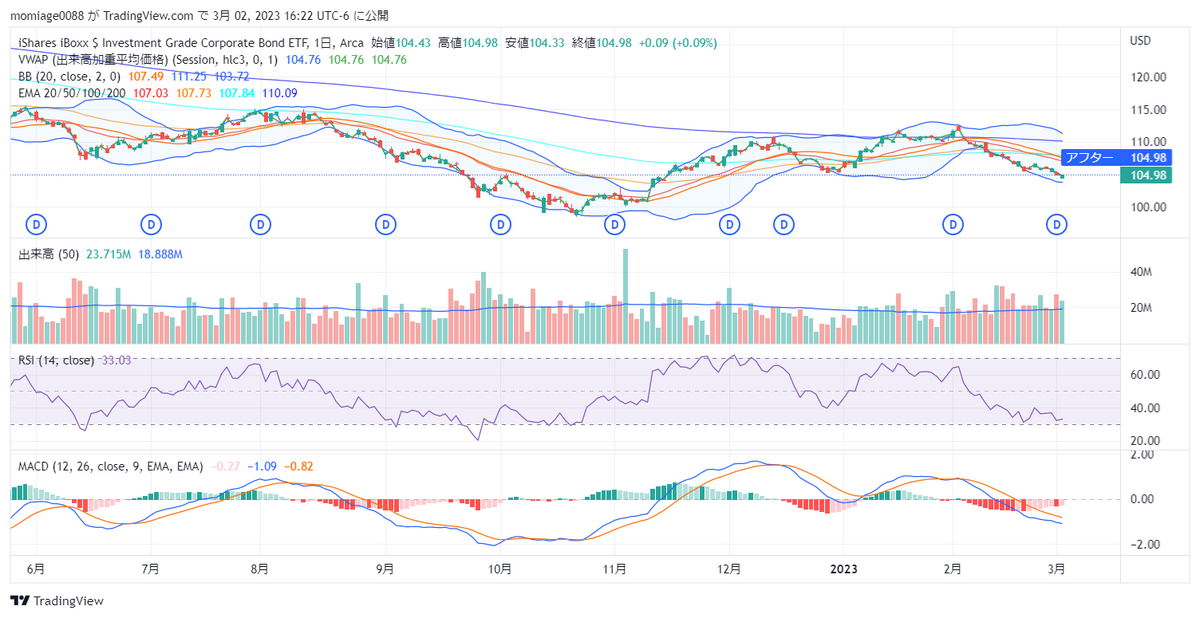Click the +0.09 (+0.09%) change value

tap(678, 43)
